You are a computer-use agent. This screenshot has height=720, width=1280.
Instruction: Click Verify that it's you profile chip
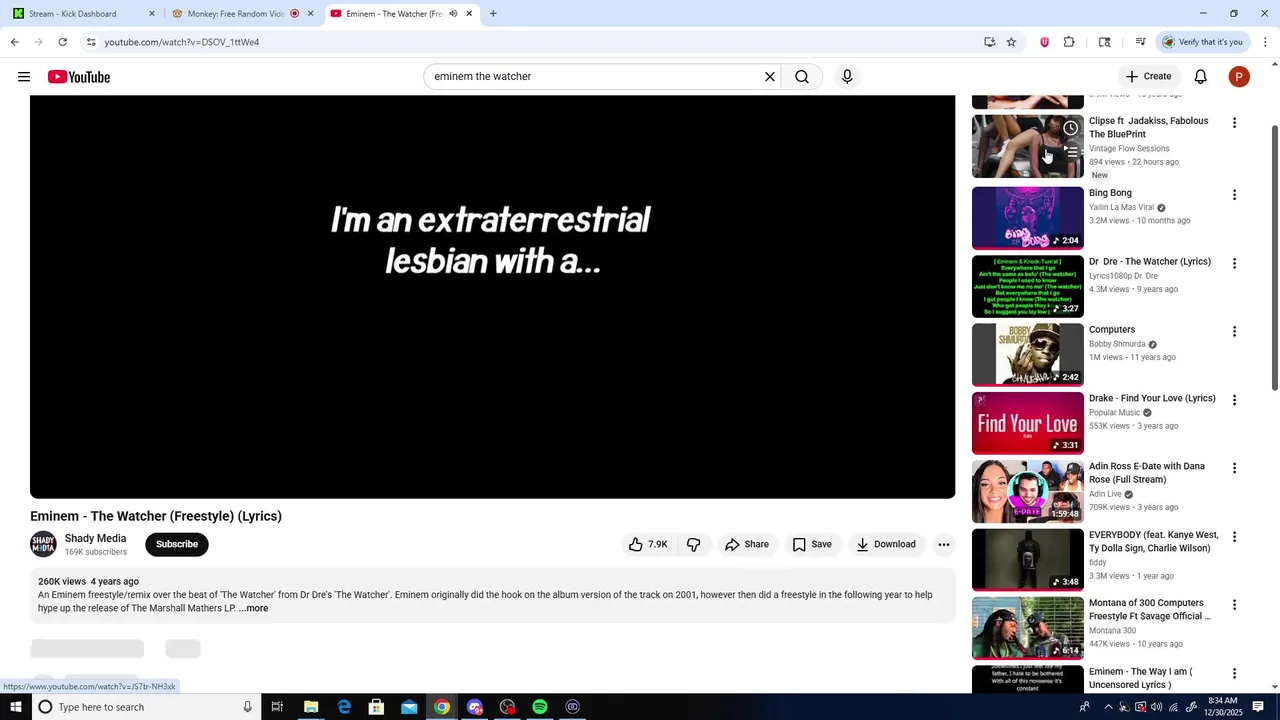pyautogui.click(x=1202, y=42)
